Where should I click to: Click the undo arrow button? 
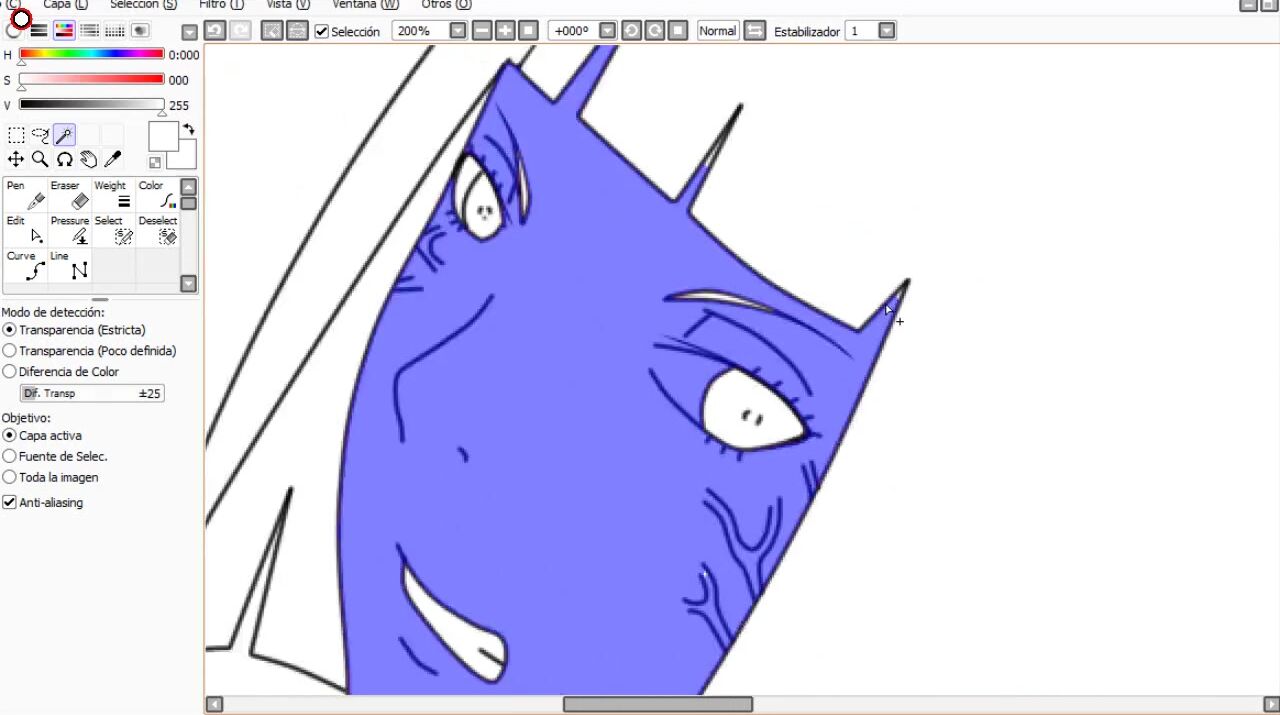pos(214,31)
